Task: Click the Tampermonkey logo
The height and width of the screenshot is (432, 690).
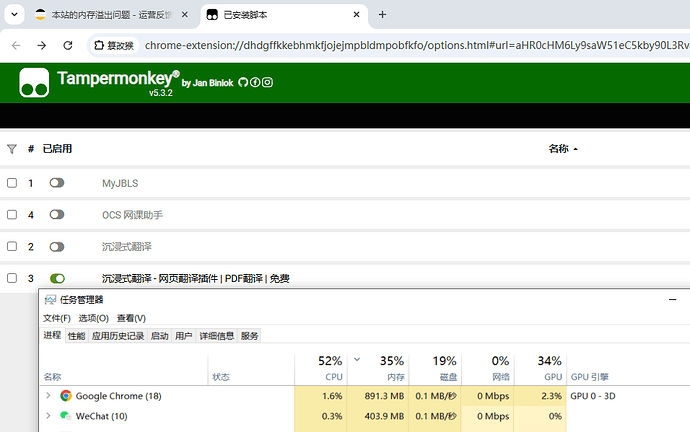Action: [34, 83]
